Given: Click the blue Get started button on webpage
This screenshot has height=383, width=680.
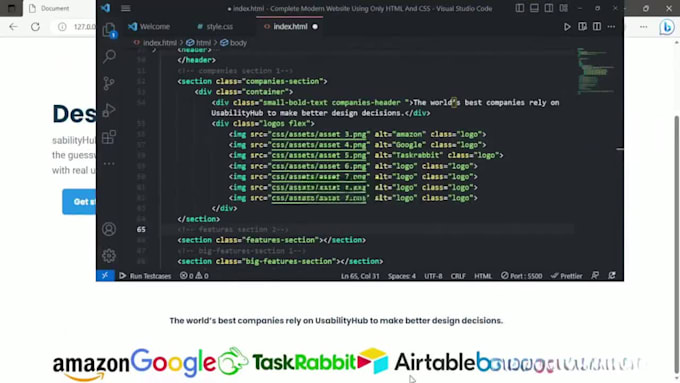Looking at the screenshot, I should pyautogui.click(x=79, y=202).
